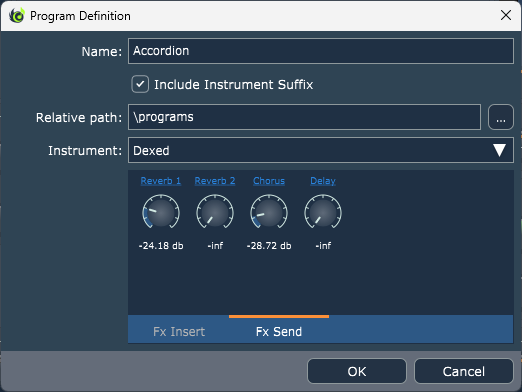The image size is (522, 392).
Task: Click the Reverb 1 send knob
Action: pyautogui.click(x=161, y=212)
